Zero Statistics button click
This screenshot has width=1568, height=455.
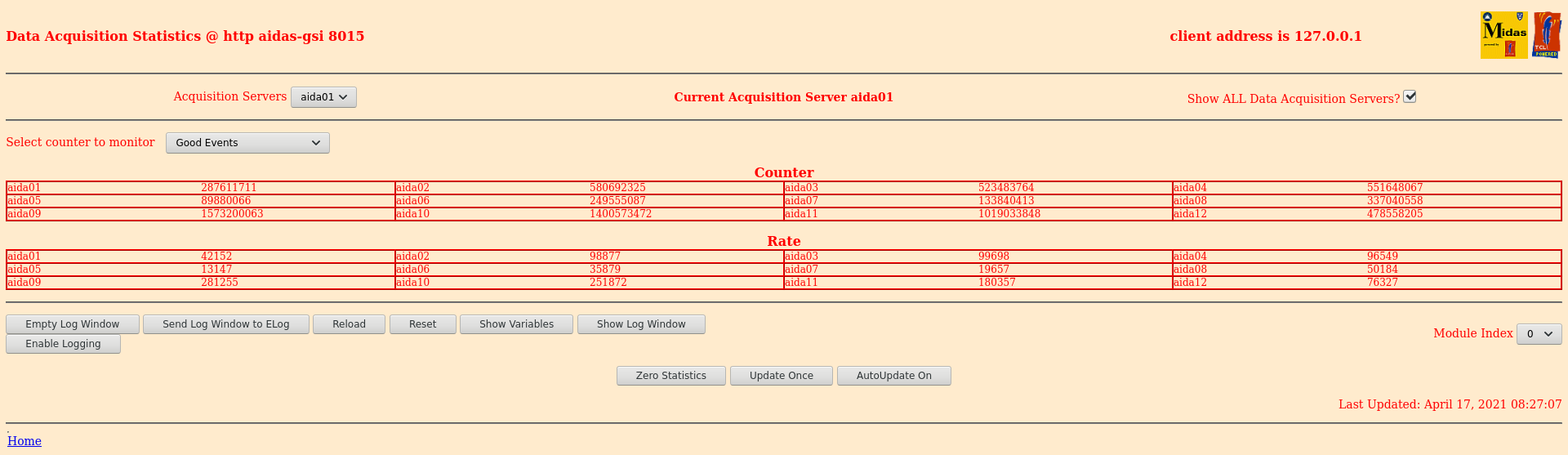[671, 376]
